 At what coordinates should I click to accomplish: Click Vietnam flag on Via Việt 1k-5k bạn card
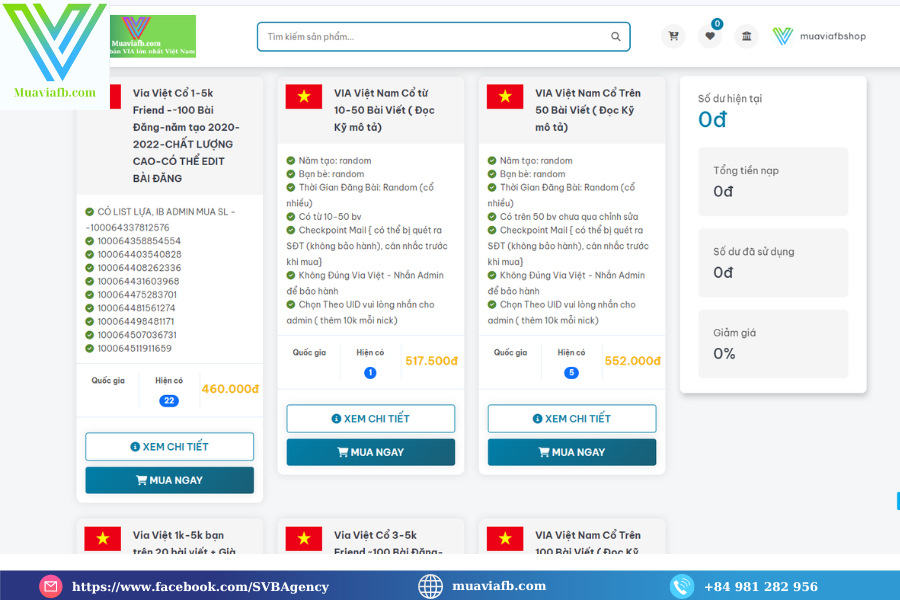(x=103, y=539)
